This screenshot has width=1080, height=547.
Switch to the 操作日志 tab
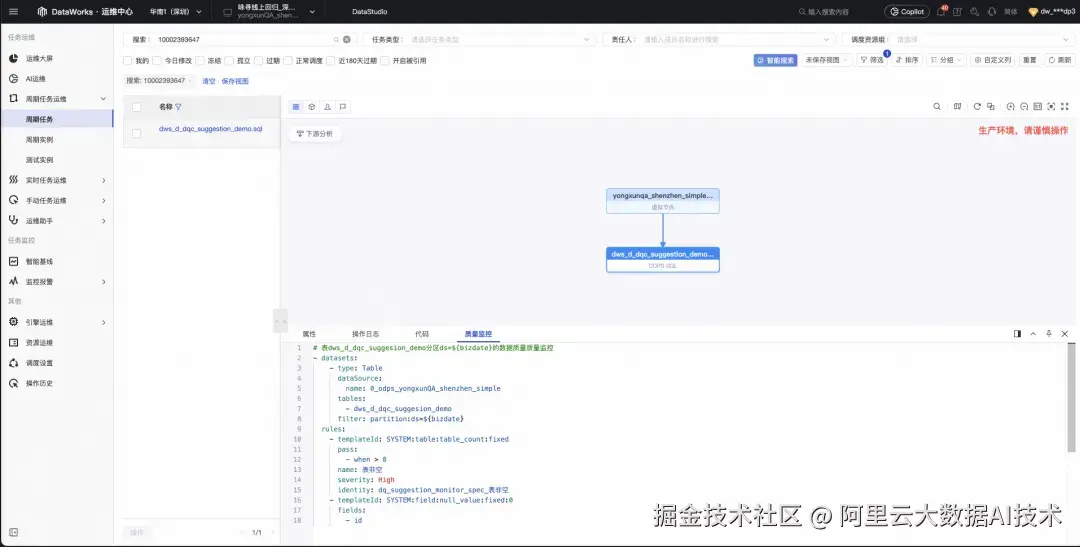coord(365,333)
